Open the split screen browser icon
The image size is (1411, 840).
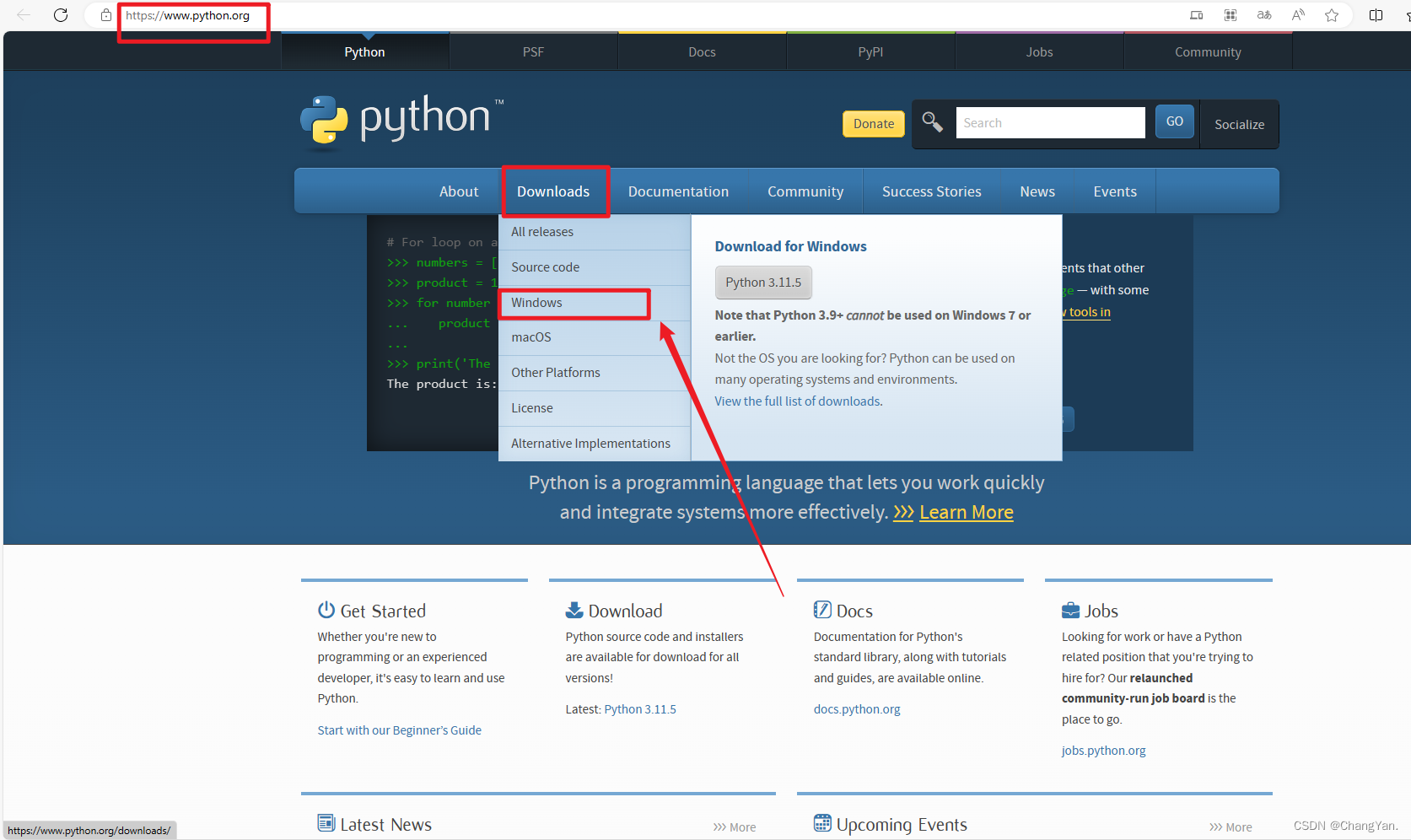1376,15
